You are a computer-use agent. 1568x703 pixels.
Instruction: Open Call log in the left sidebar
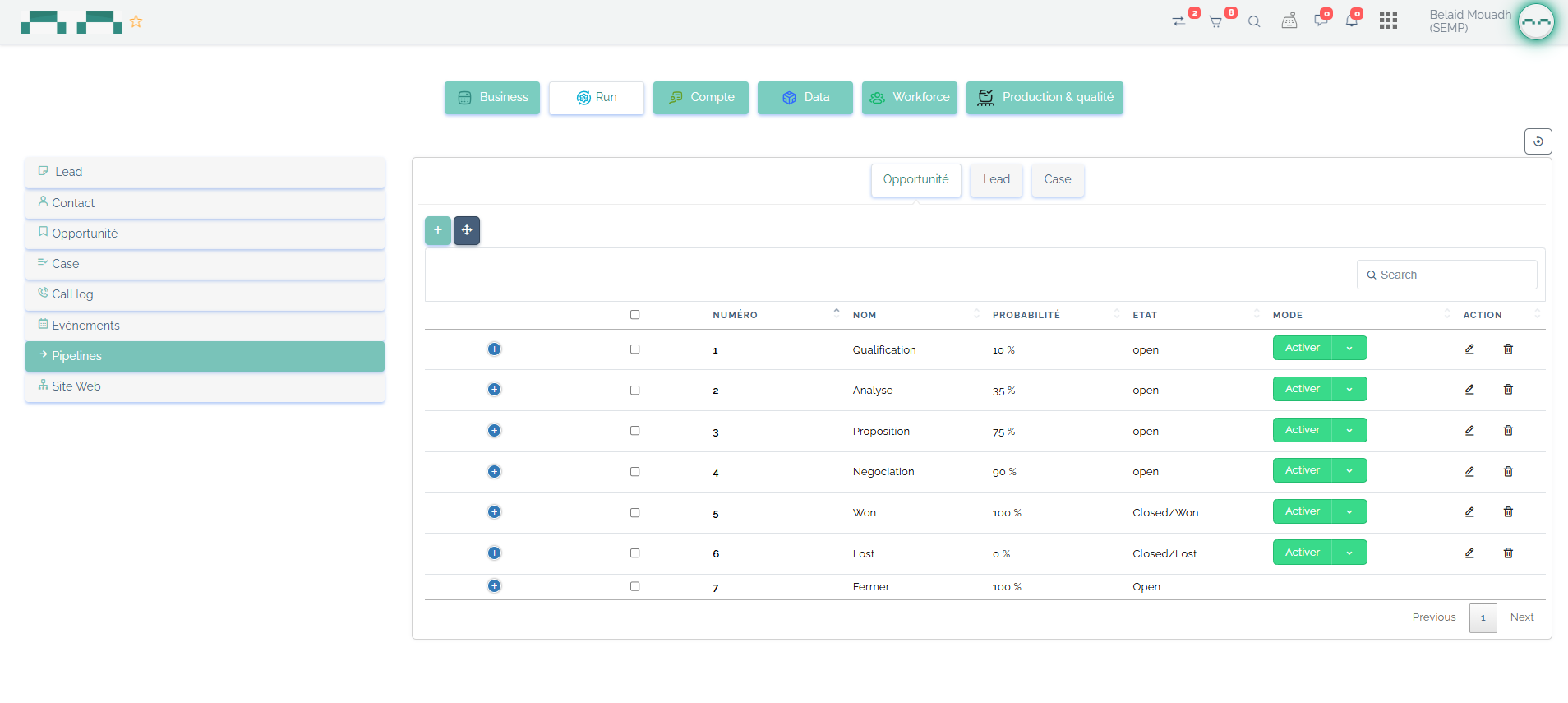pyautogui.click(x=205, y=294)
